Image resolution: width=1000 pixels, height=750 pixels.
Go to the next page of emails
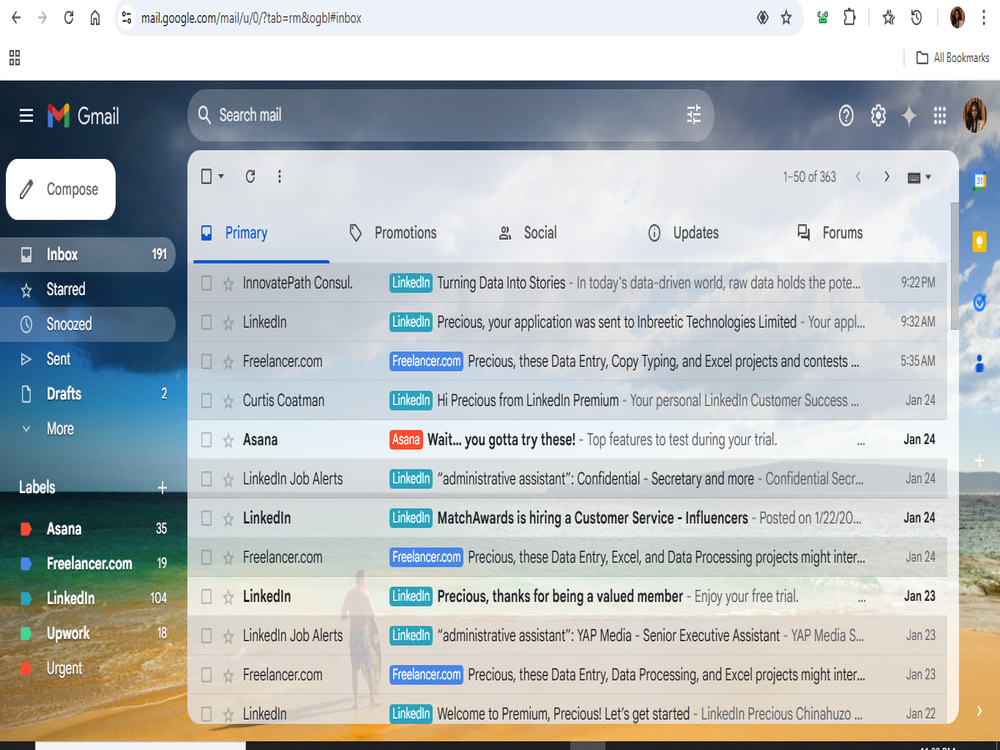pyautogui.click(x=886, y=177)
